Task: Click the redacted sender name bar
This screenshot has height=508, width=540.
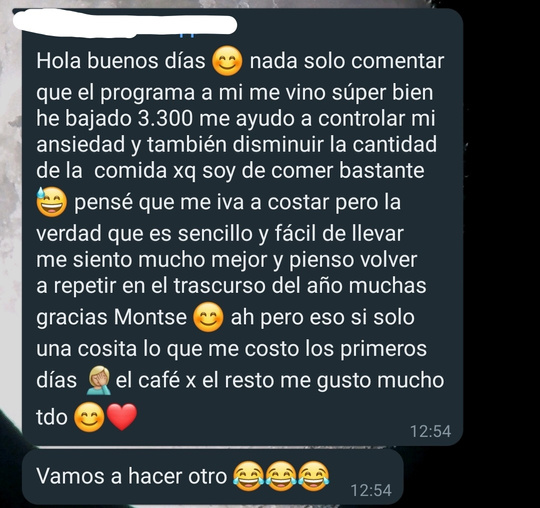Action: [x=125, y=24]
